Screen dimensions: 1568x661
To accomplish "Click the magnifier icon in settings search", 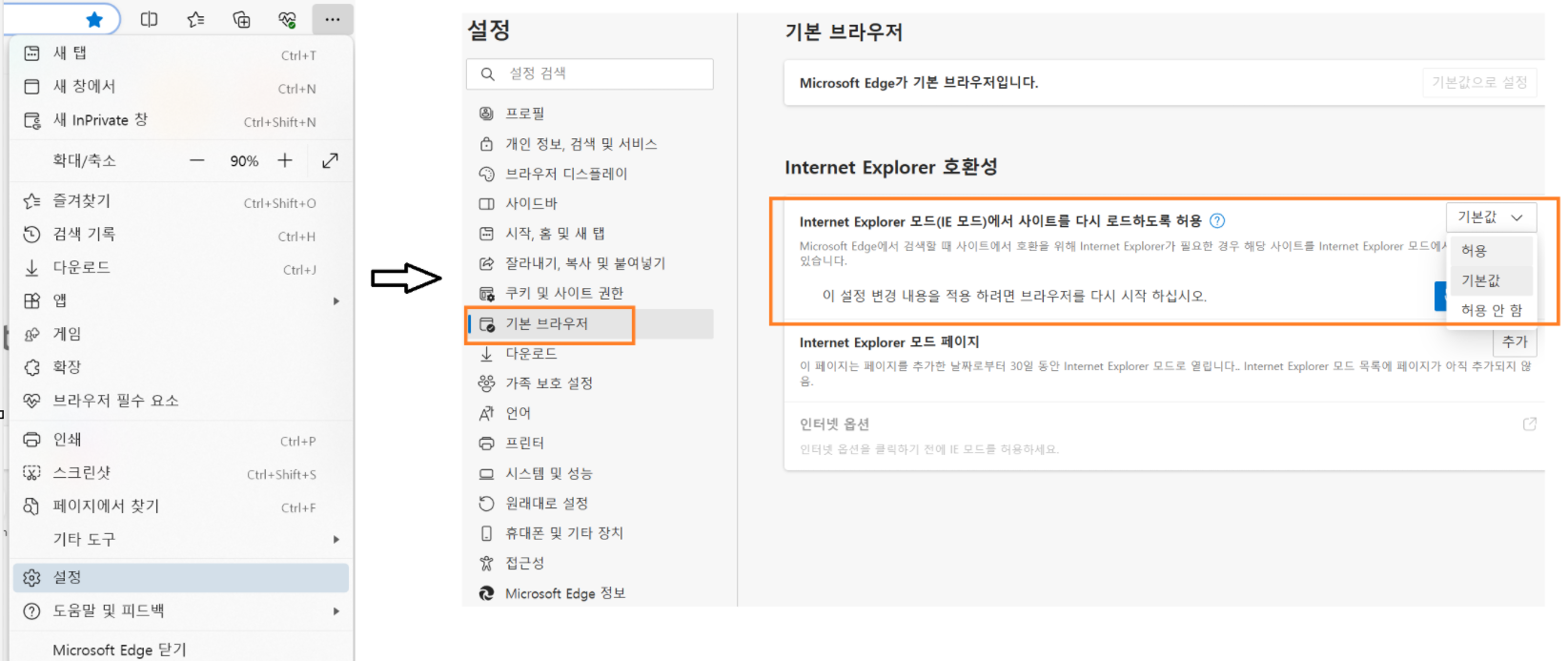I will point(488,73).
